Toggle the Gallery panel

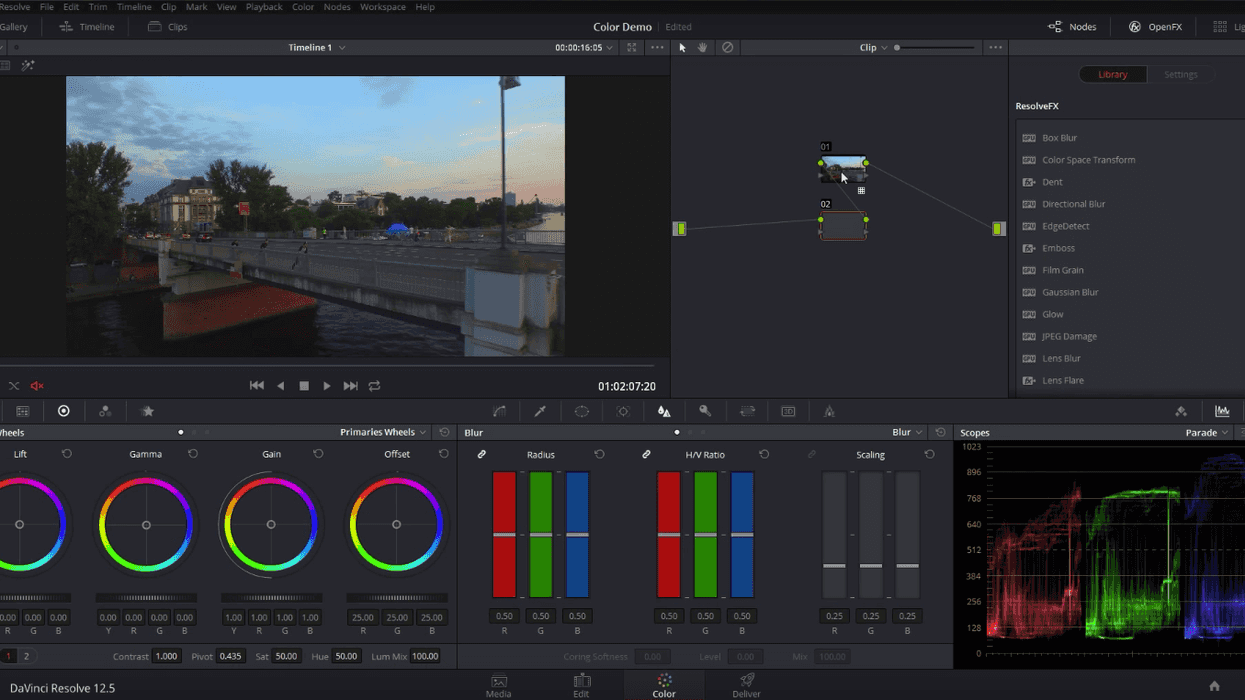(x=14, y=27)
